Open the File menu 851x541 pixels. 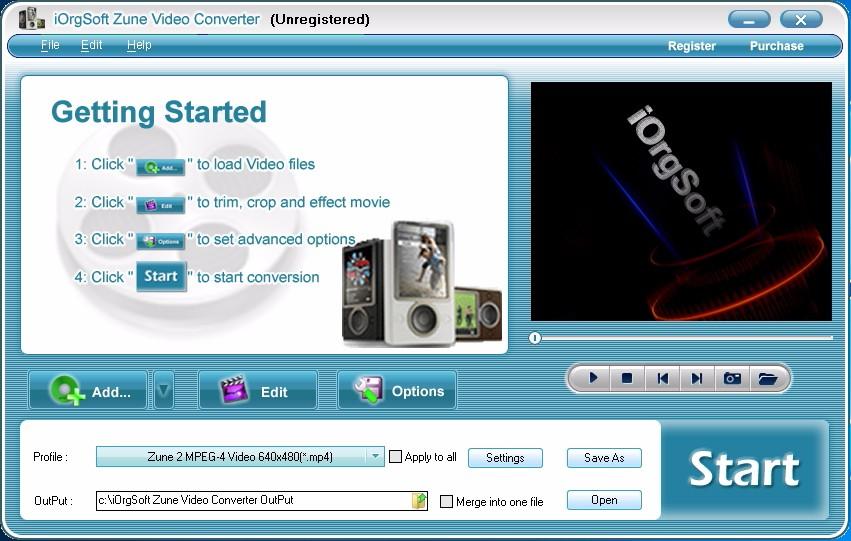pos(50,45)
